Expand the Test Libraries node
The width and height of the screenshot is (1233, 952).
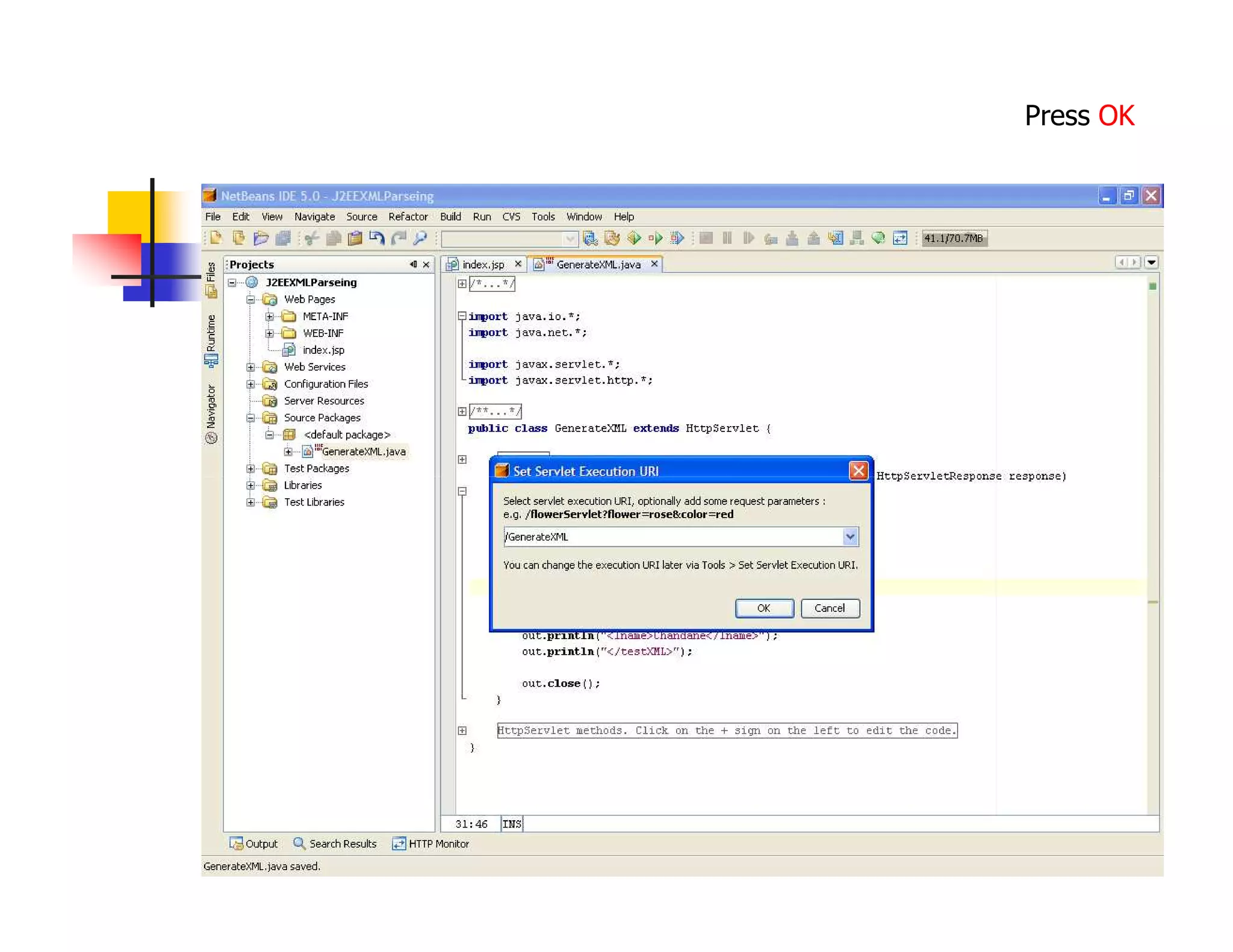coord(251,502)
